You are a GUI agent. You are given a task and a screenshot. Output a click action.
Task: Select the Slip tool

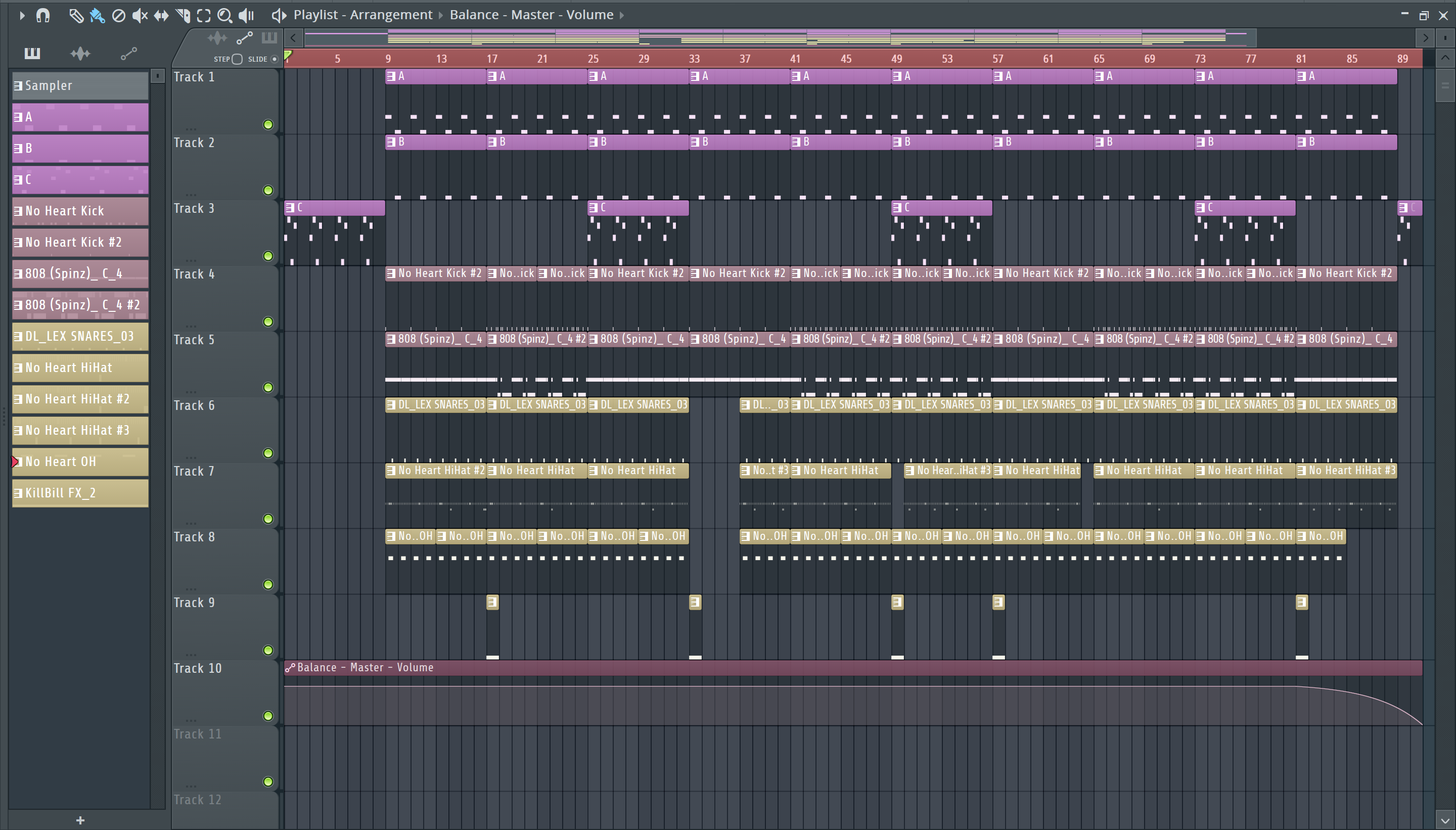(x=161, y=15)
